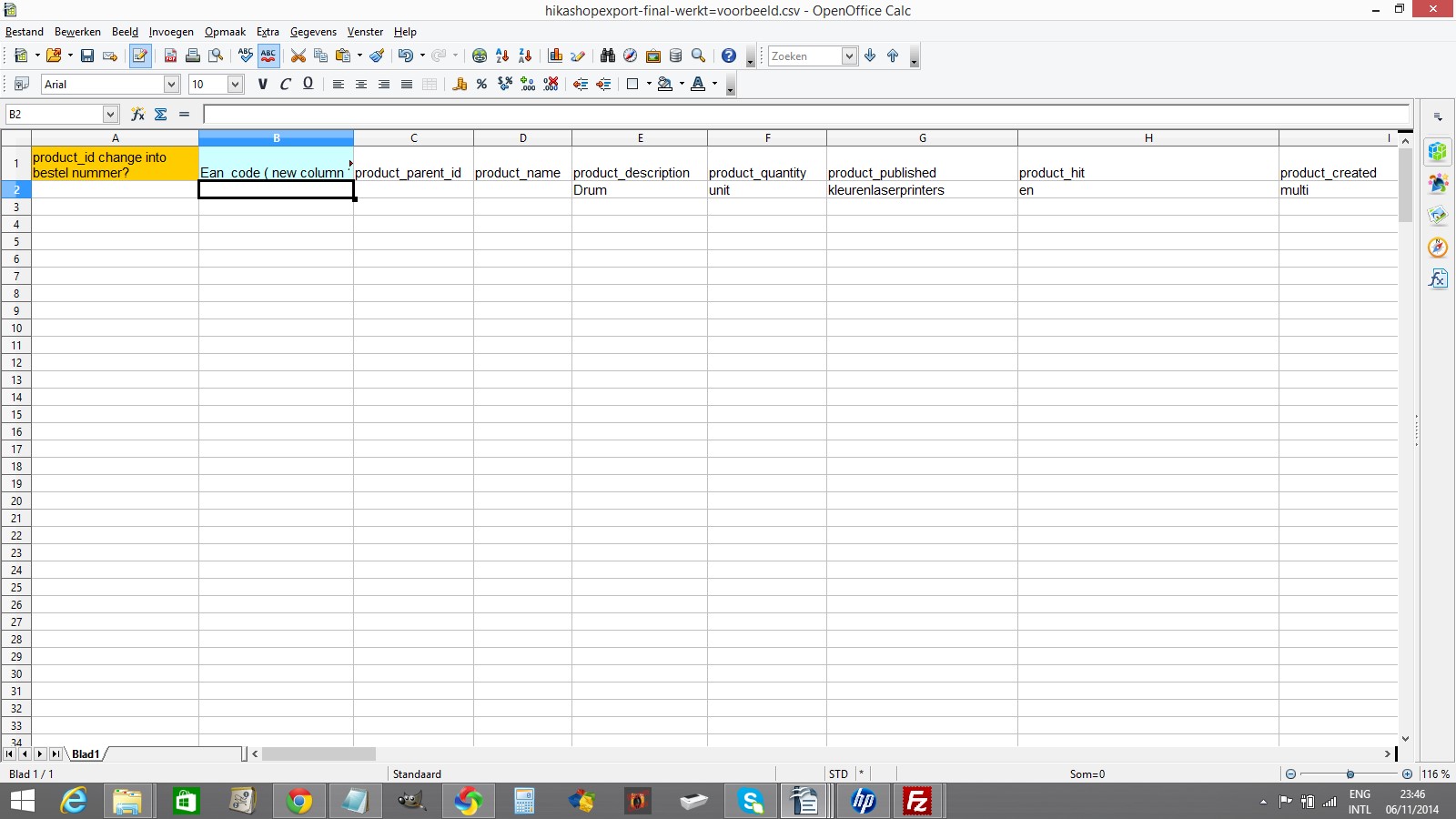Viewport: 1456px width, 819px height.
Task: Cut the selection with scissors icon
Action: pos(298,56)
